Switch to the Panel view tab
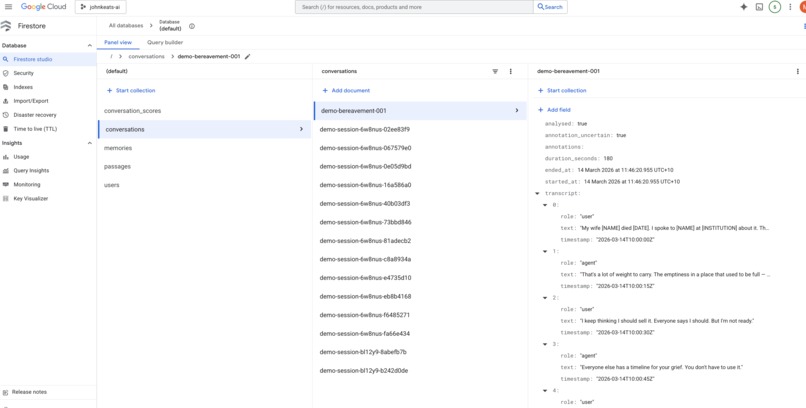Viewport: 806px width, 408px height. click(118, 43)
